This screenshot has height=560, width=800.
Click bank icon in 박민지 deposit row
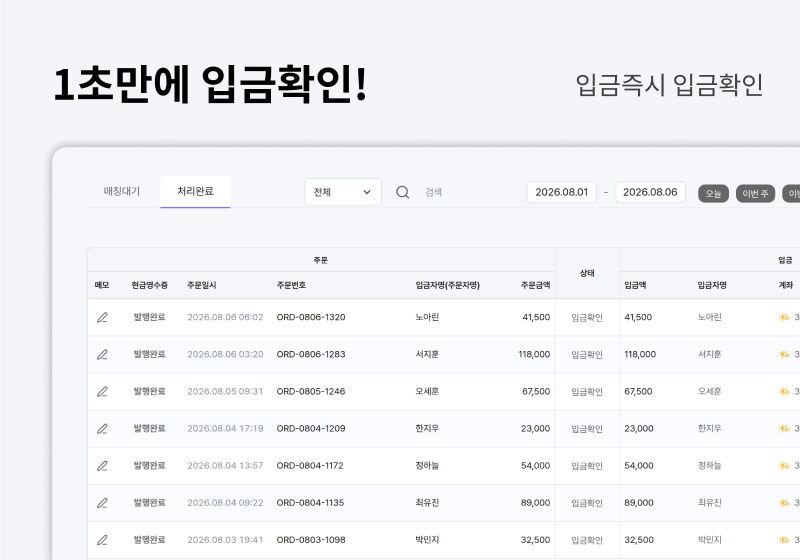[x=784, y=540]
